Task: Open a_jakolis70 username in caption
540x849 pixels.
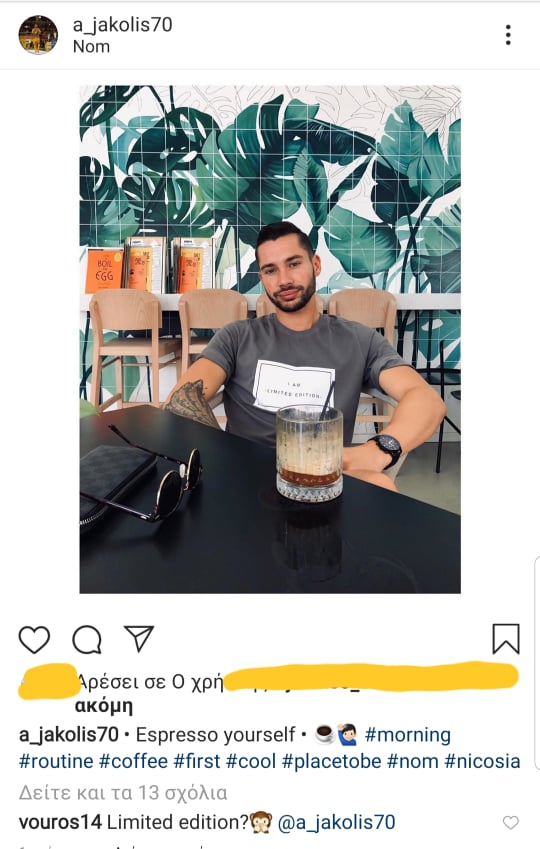Action: 68,735
